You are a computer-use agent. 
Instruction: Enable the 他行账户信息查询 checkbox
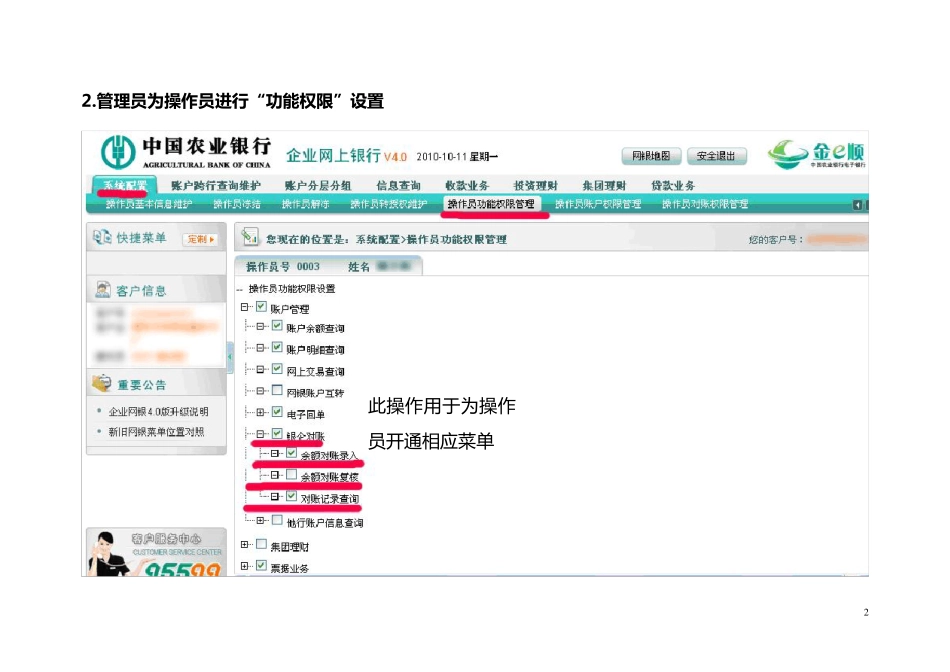(277, 520)
